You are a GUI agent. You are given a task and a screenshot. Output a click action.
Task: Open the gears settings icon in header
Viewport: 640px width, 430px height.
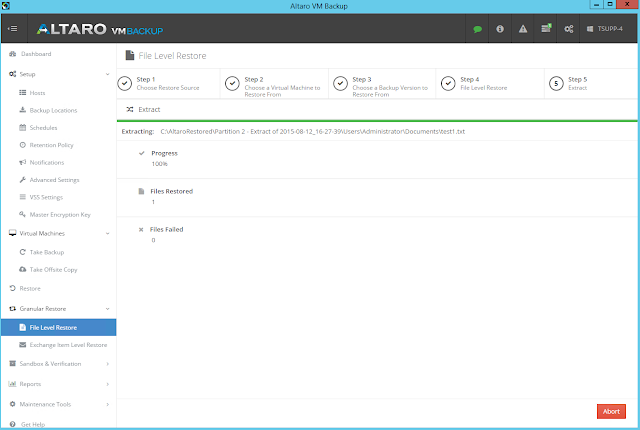click(x=569, y=29)
